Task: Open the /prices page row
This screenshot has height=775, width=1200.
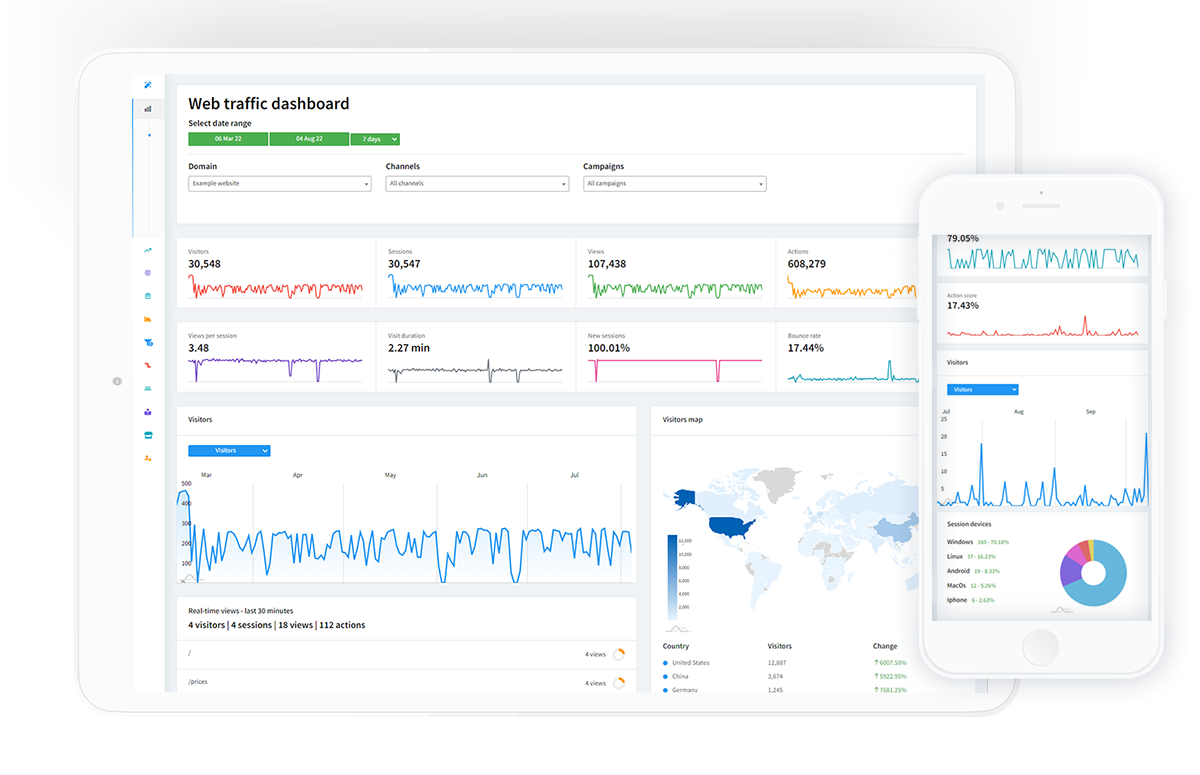Action: coord(406,682)
